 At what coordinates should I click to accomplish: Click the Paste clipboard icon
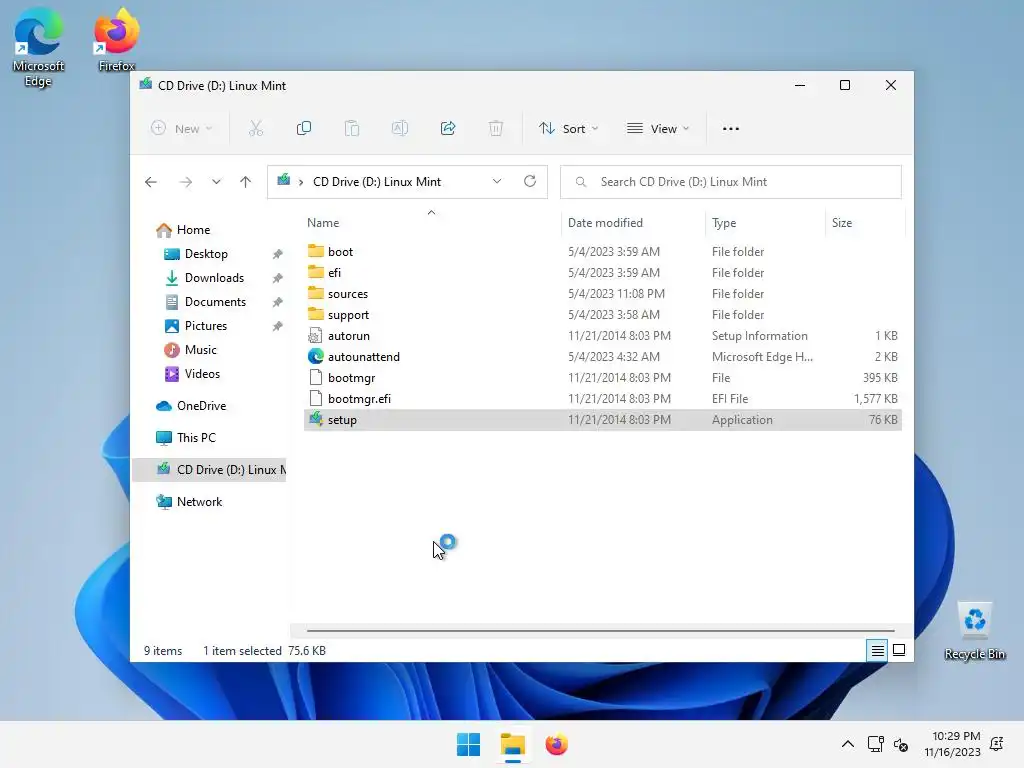click(x=352, y=129)
